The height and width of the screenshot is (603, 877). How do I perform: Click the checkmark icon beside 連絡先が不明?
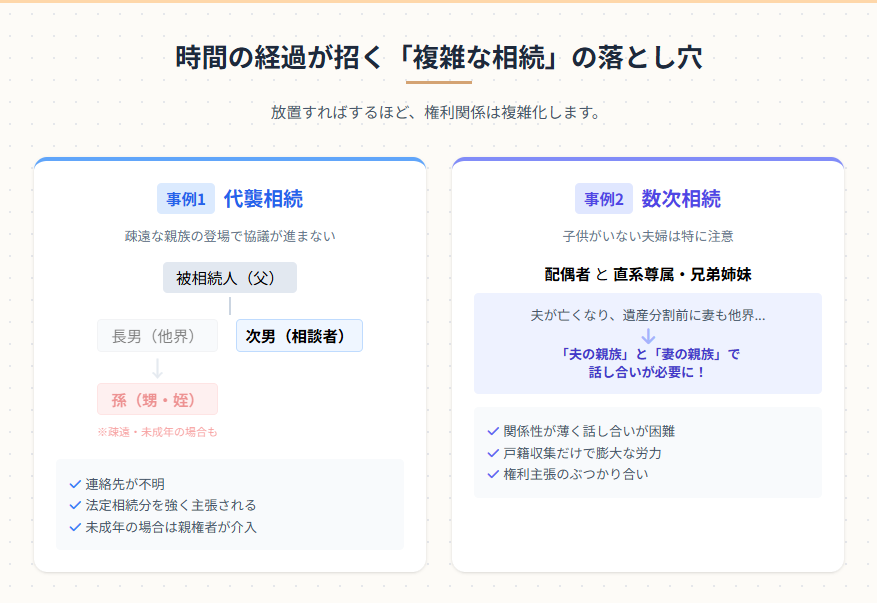click(75, 484)
